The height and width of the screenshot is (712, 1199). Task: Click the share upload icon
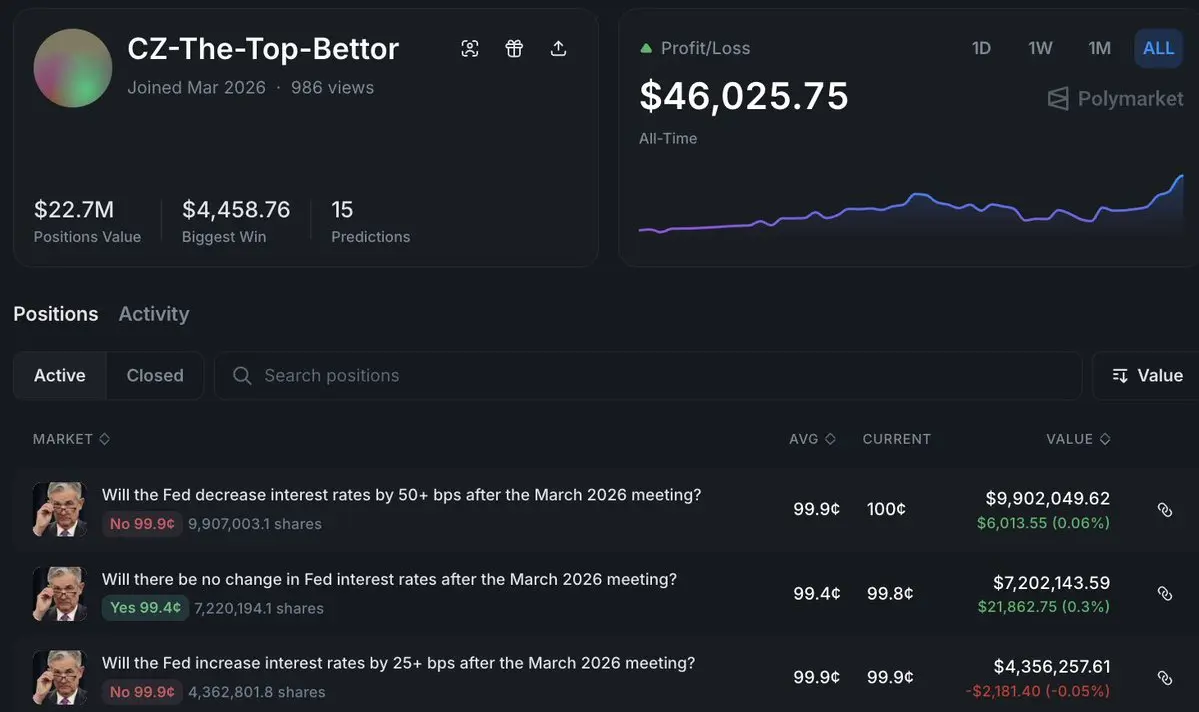[558, 49]
